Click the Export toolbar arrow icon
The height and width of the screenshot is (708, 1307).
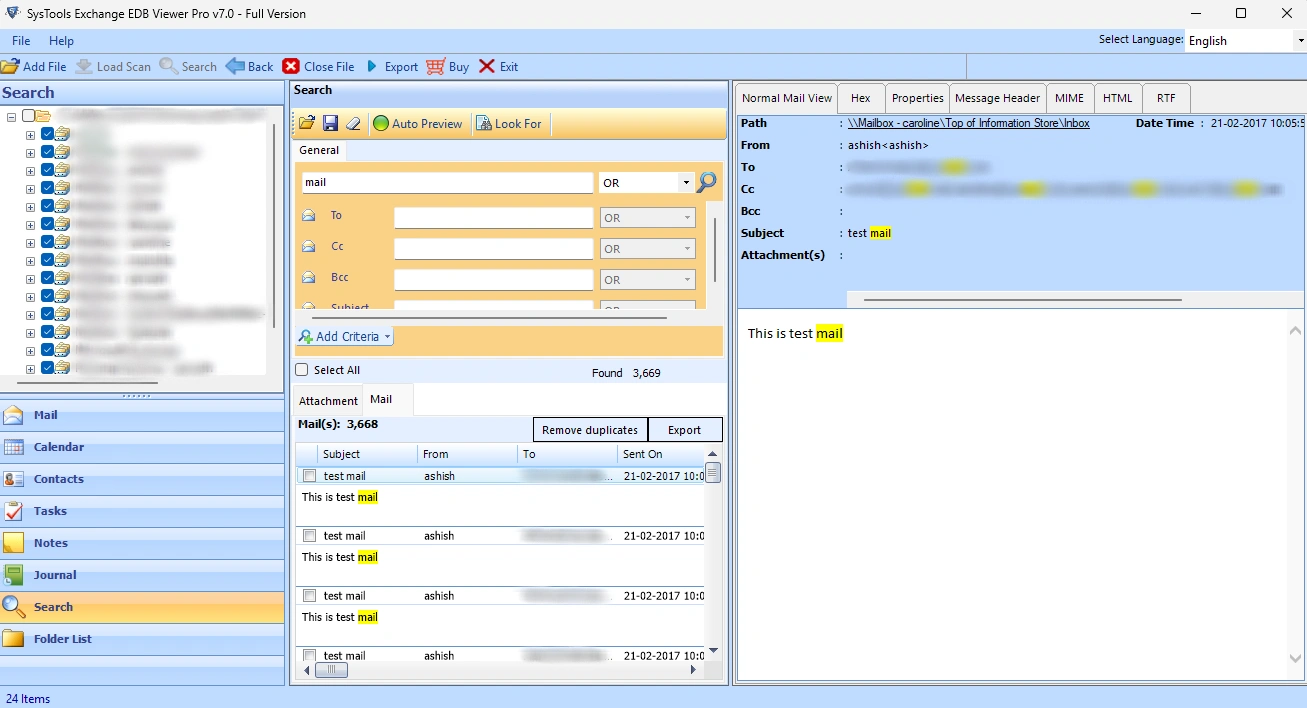[x=372, y=67]
